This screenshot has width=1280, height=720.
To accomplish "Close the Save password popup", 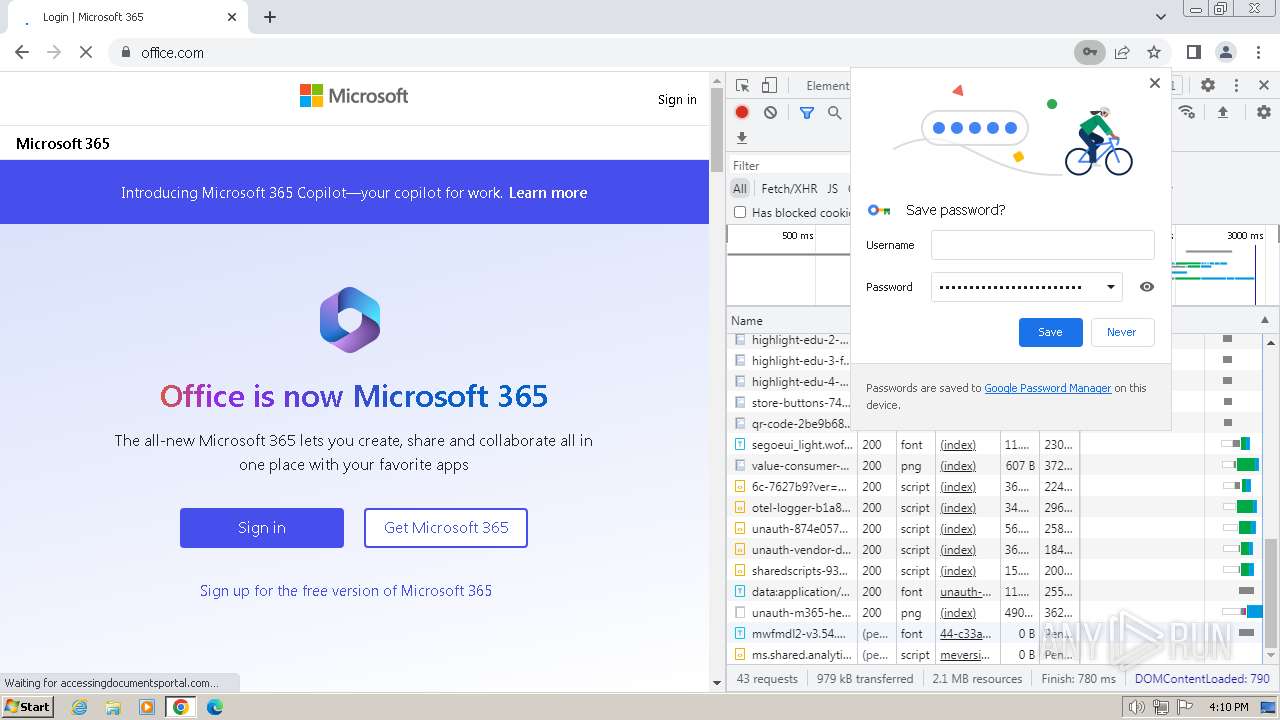I will (1155, 83).
